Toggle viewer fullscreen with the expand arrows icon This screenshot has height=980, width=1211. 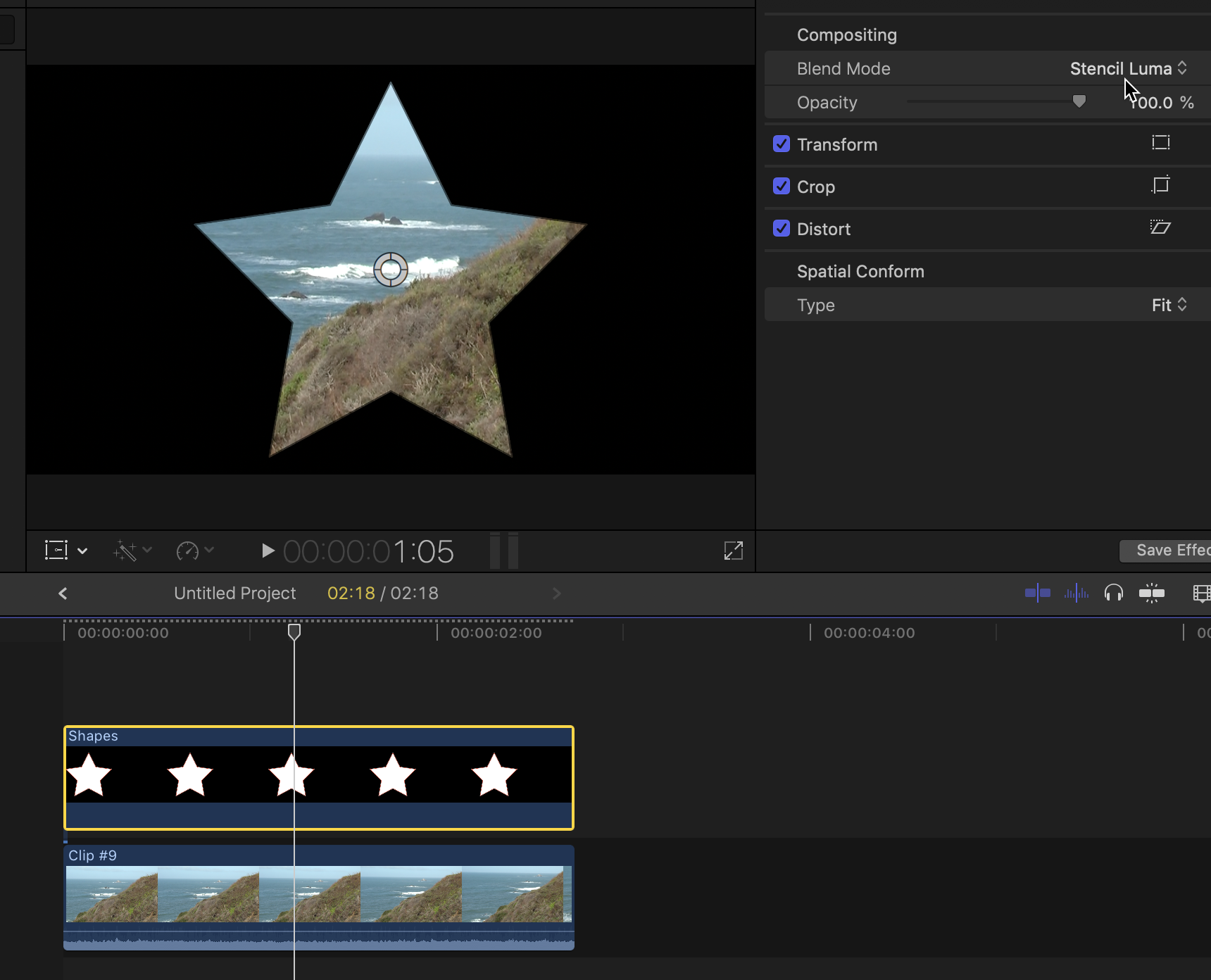pyautogui.click(x=733, y=551)
